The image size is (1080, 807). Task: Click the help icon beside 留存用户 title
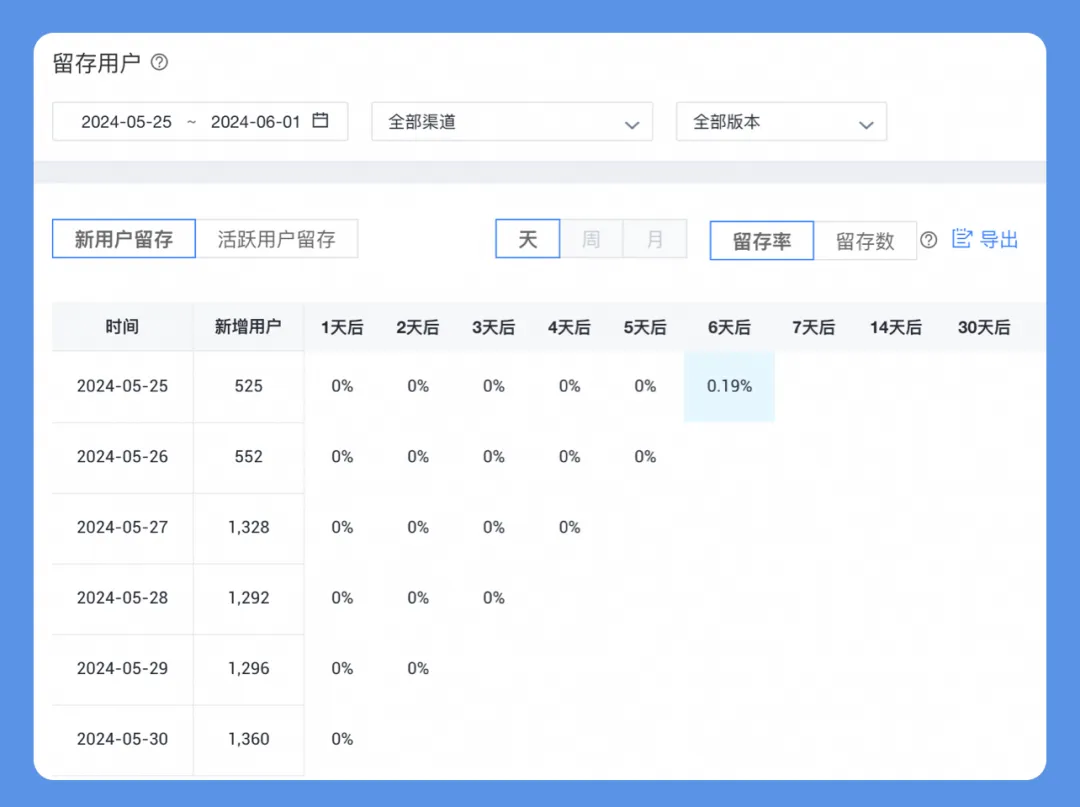[159, 63]
